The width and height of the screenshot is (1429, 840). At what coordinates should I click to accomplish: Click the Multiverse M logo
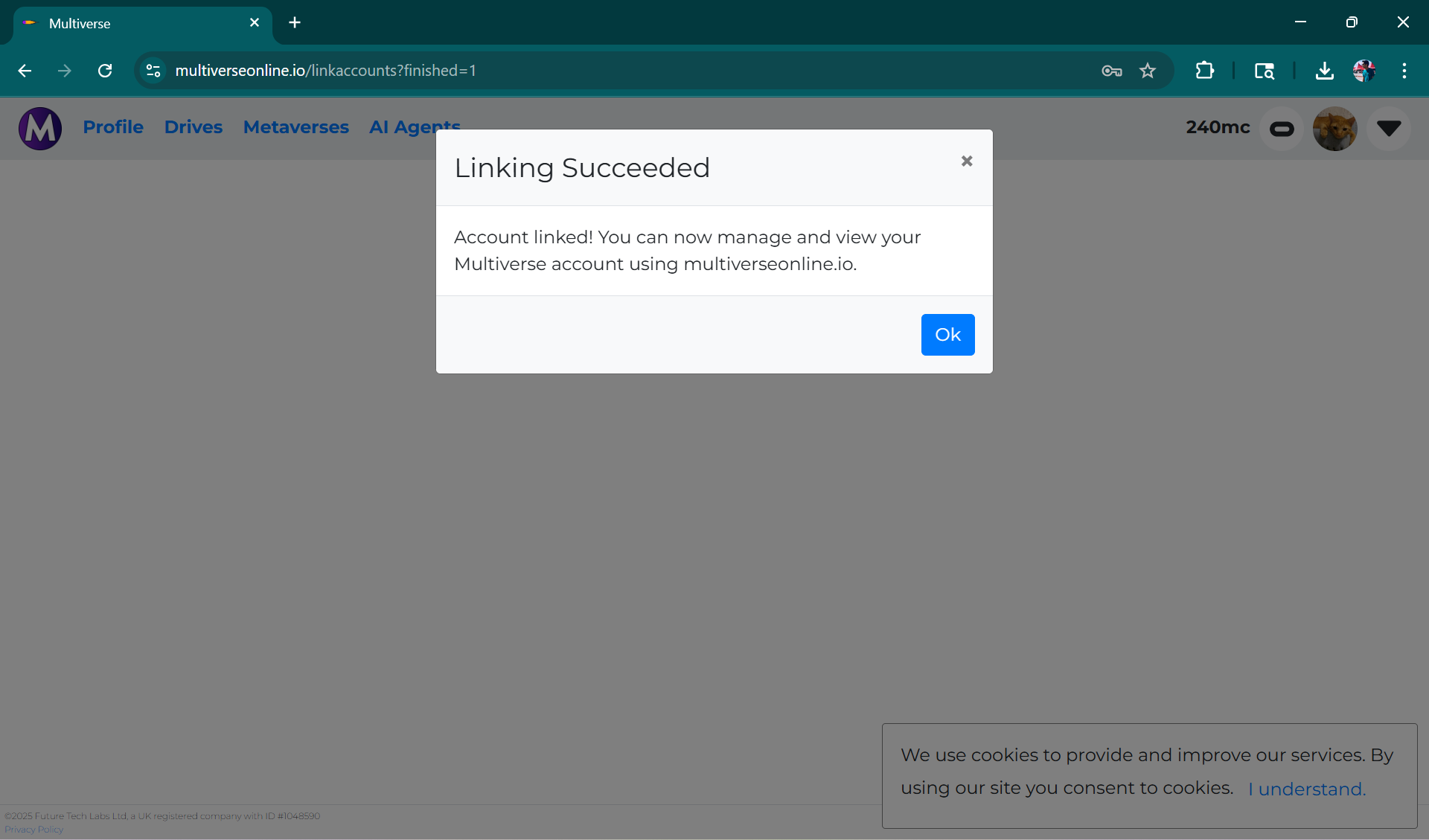pos(40,129)
